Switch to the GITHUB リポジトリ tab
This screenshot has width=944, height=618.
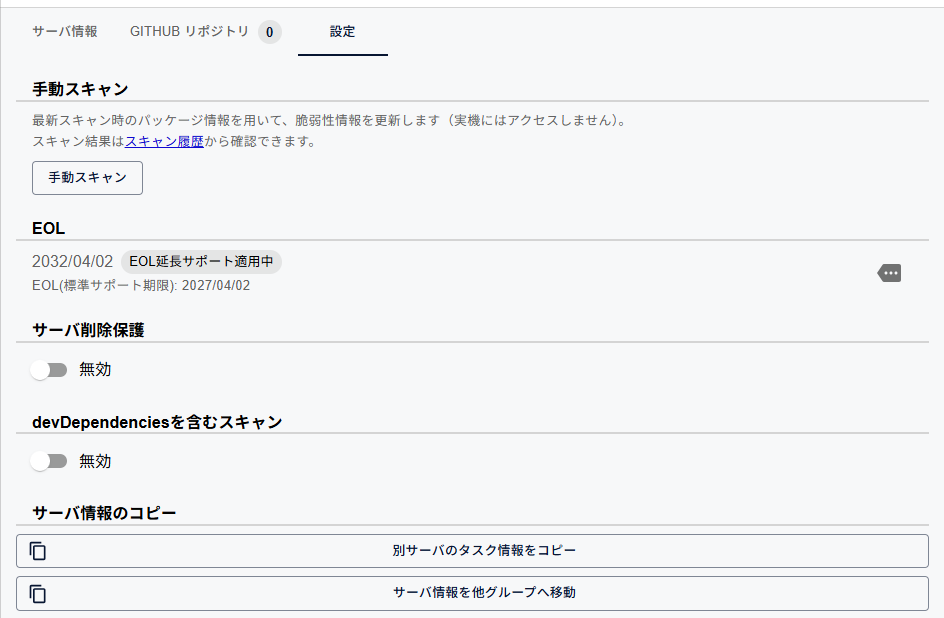pos(205,31)
